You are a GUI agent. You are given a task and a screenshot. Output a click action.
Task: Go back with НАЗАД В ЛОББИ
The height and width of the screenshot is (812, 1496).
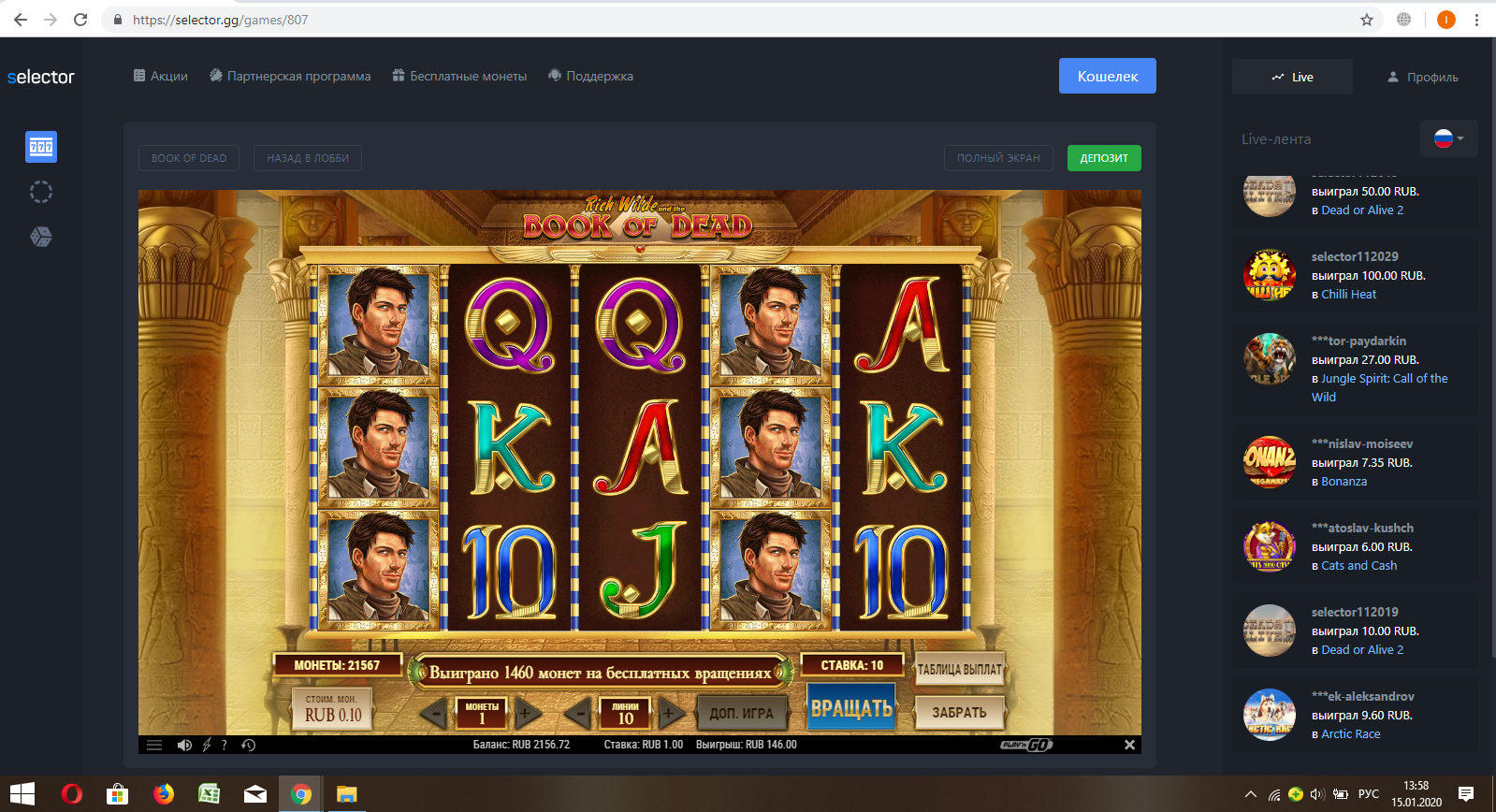[308, 158]
